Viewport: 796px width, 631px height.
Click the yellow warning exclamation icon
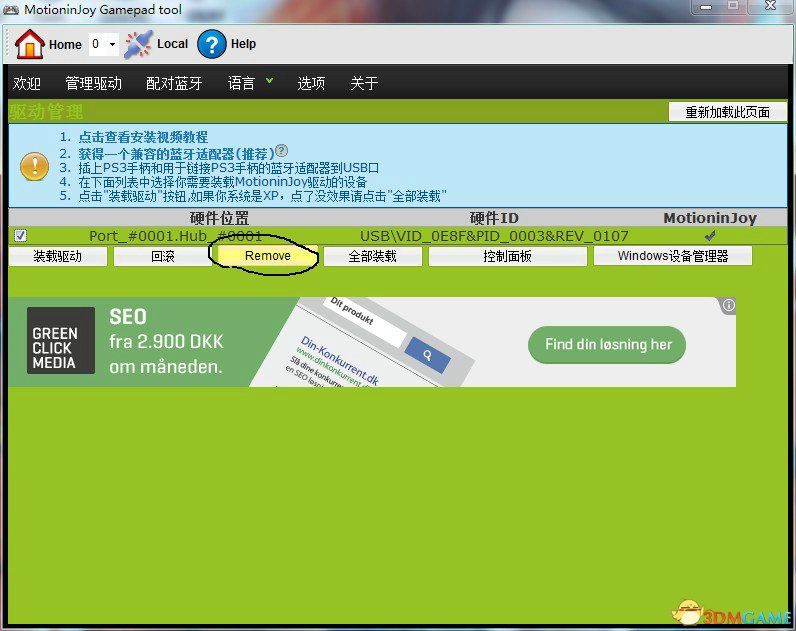(x=35, y=167)
